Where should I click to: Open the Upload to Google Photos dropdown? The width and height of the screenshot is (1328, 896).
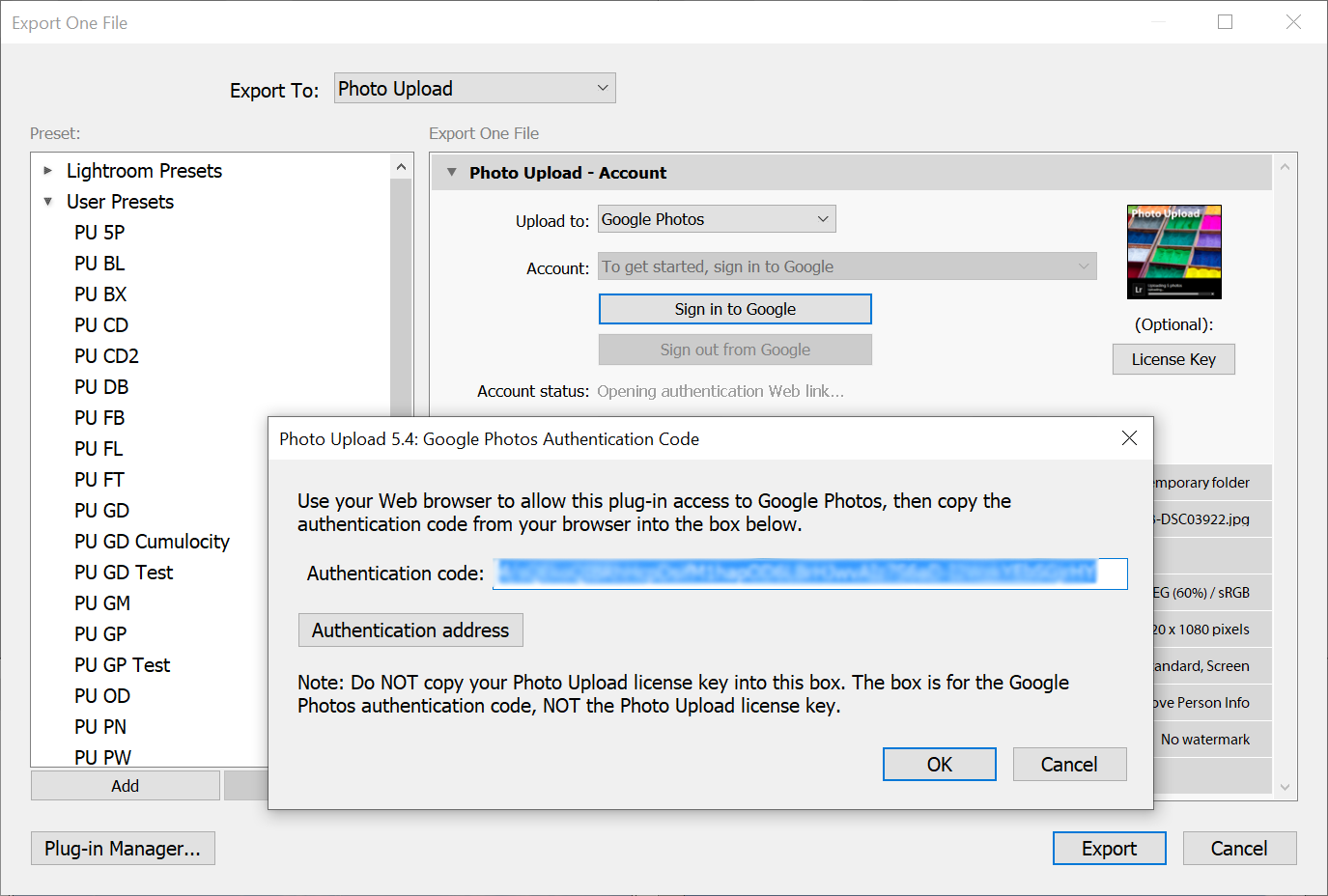[716, 219]
